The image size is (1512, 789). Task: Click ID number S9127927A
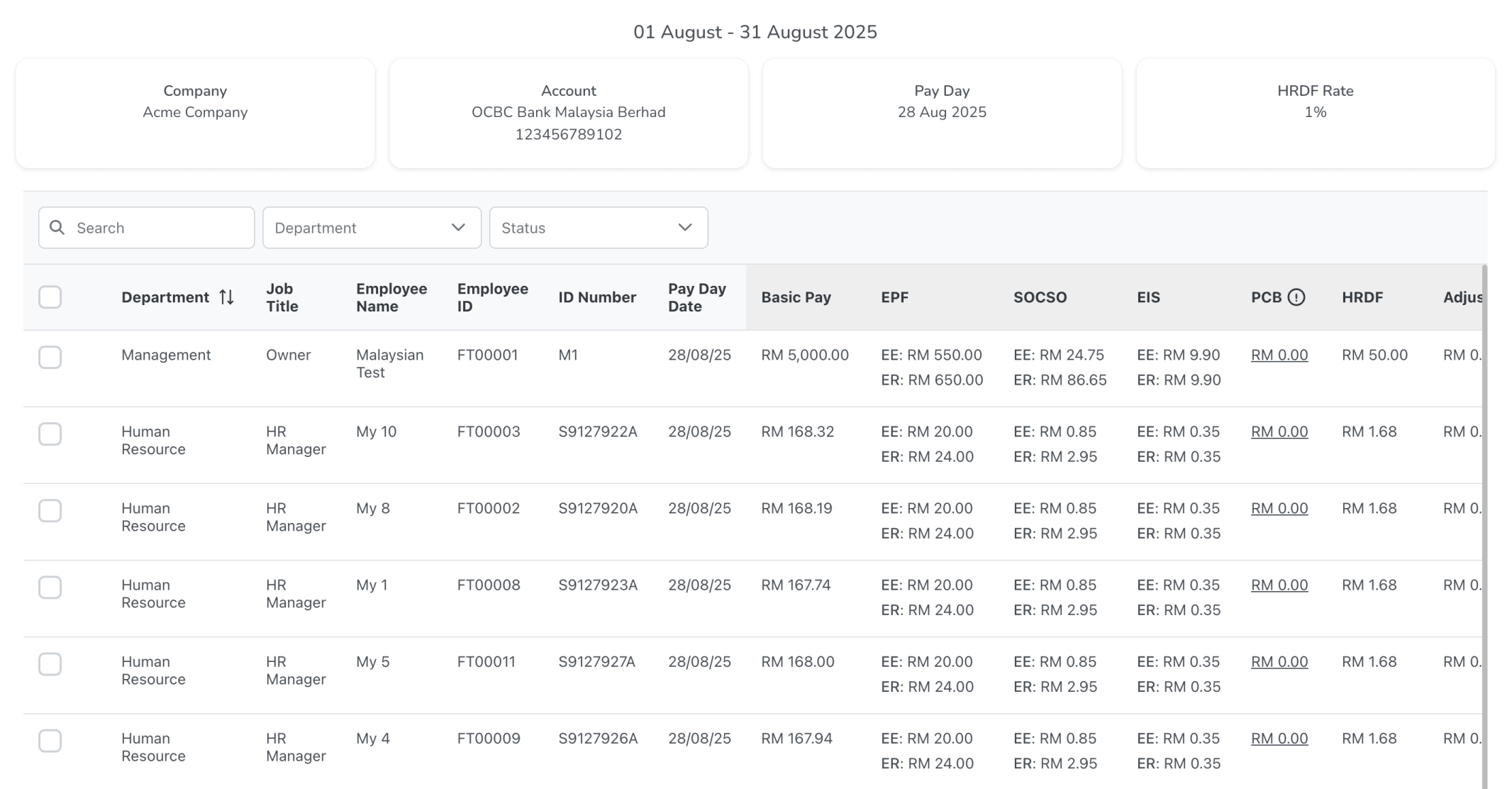pos(596,661)
